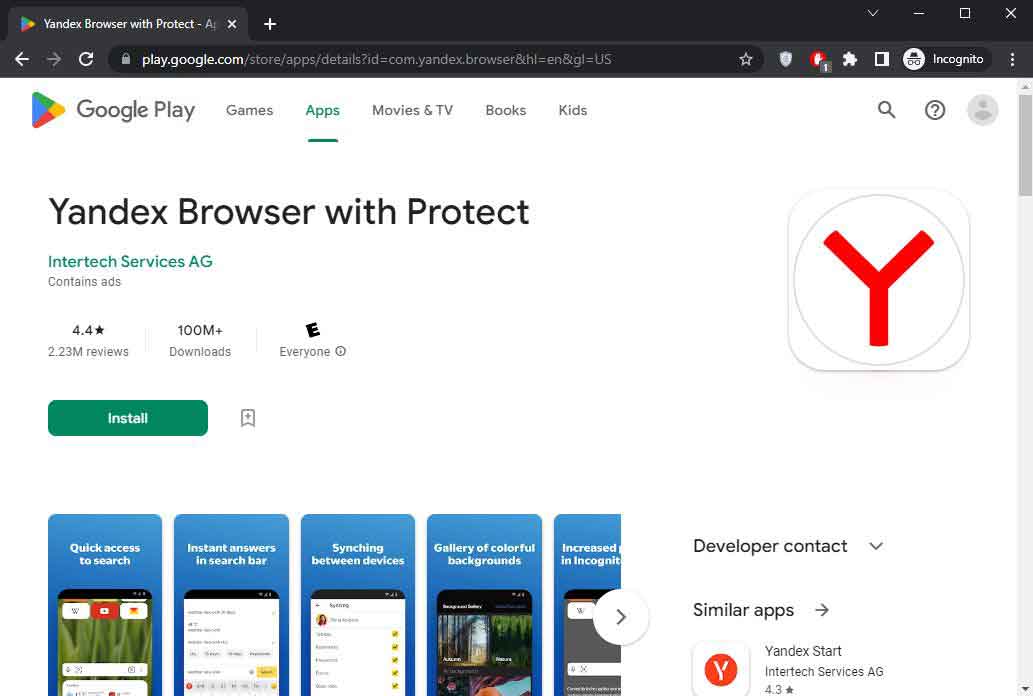Open the account avatar icon
Screen dimensions: 1033x696
(x=982, y=110)
